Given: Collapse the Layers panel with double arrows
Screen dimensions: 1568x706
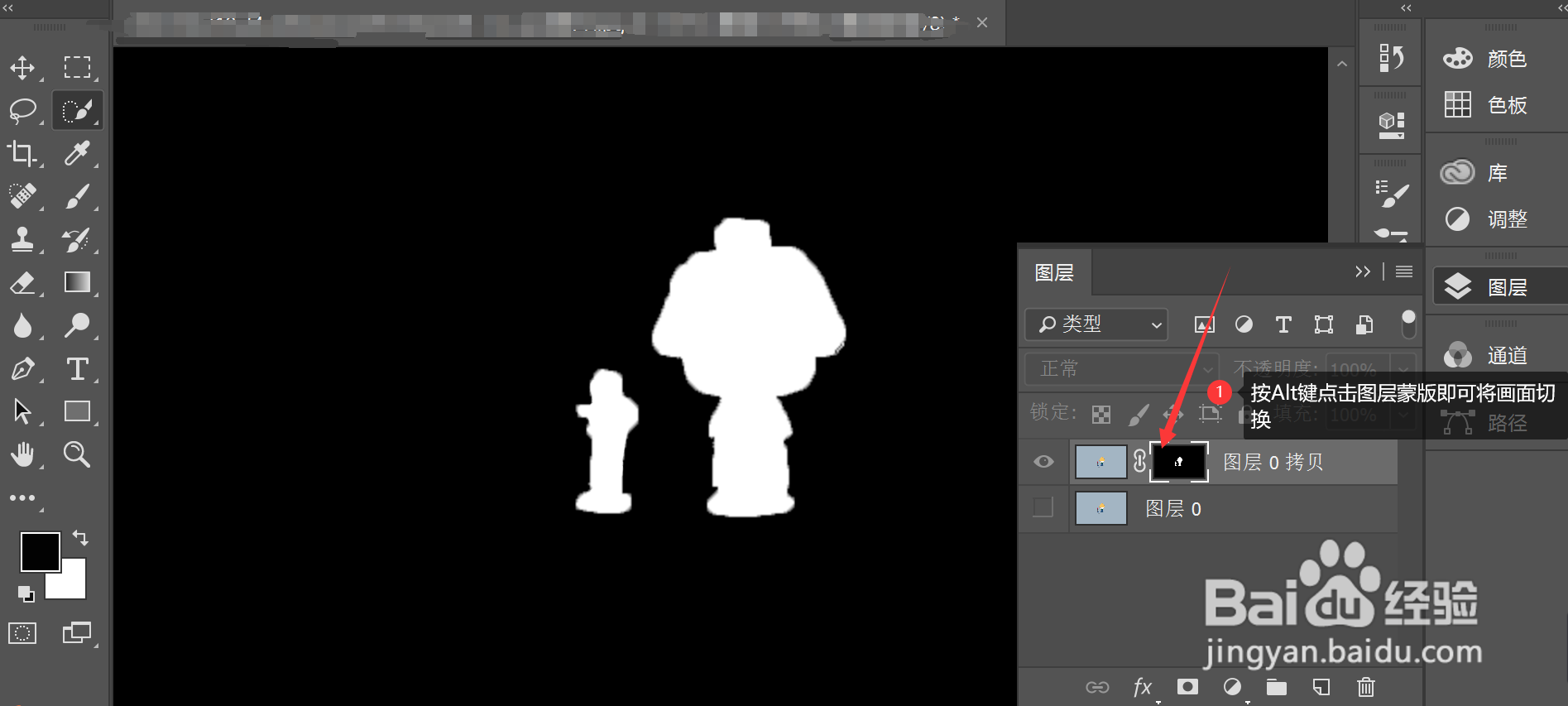Looking at the screenshot, I should click(x=1363, y=271).
